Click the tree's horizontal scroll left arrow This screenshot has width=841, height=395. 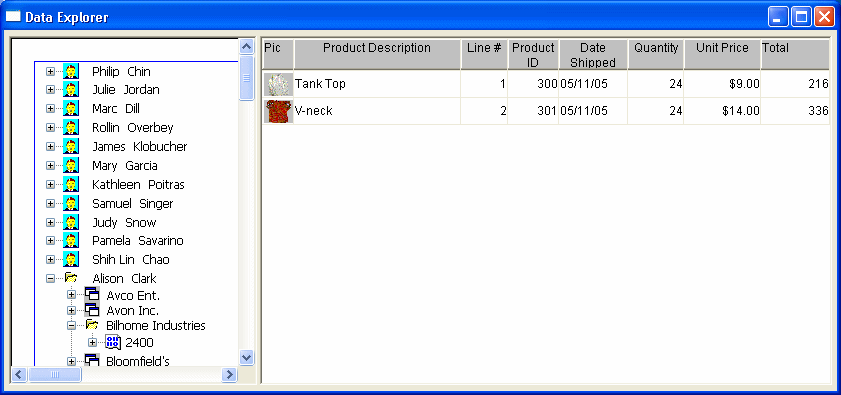click(x=19, y=375)
